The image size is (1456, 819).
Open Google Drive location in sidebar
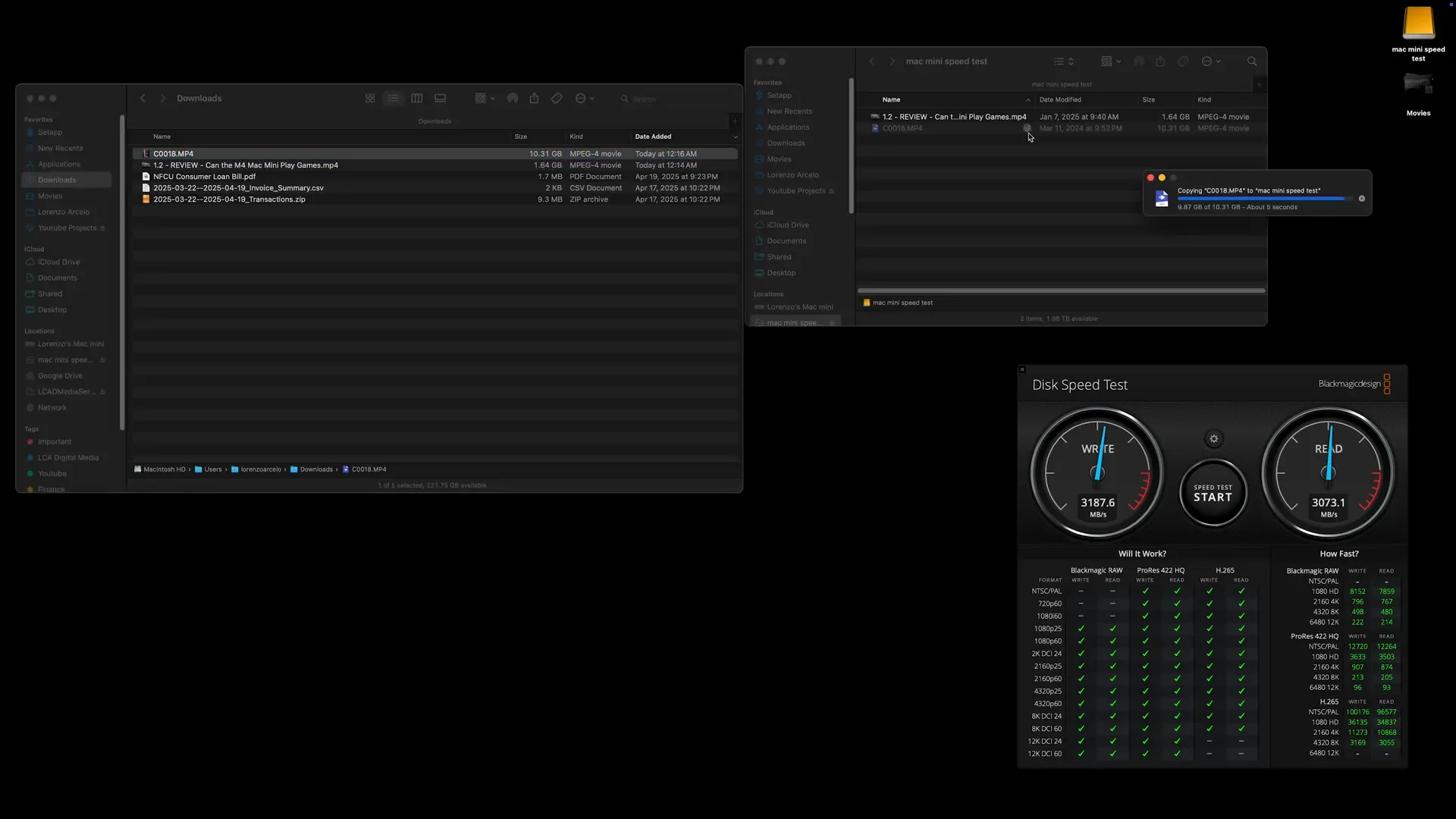[x=60, y=376]
